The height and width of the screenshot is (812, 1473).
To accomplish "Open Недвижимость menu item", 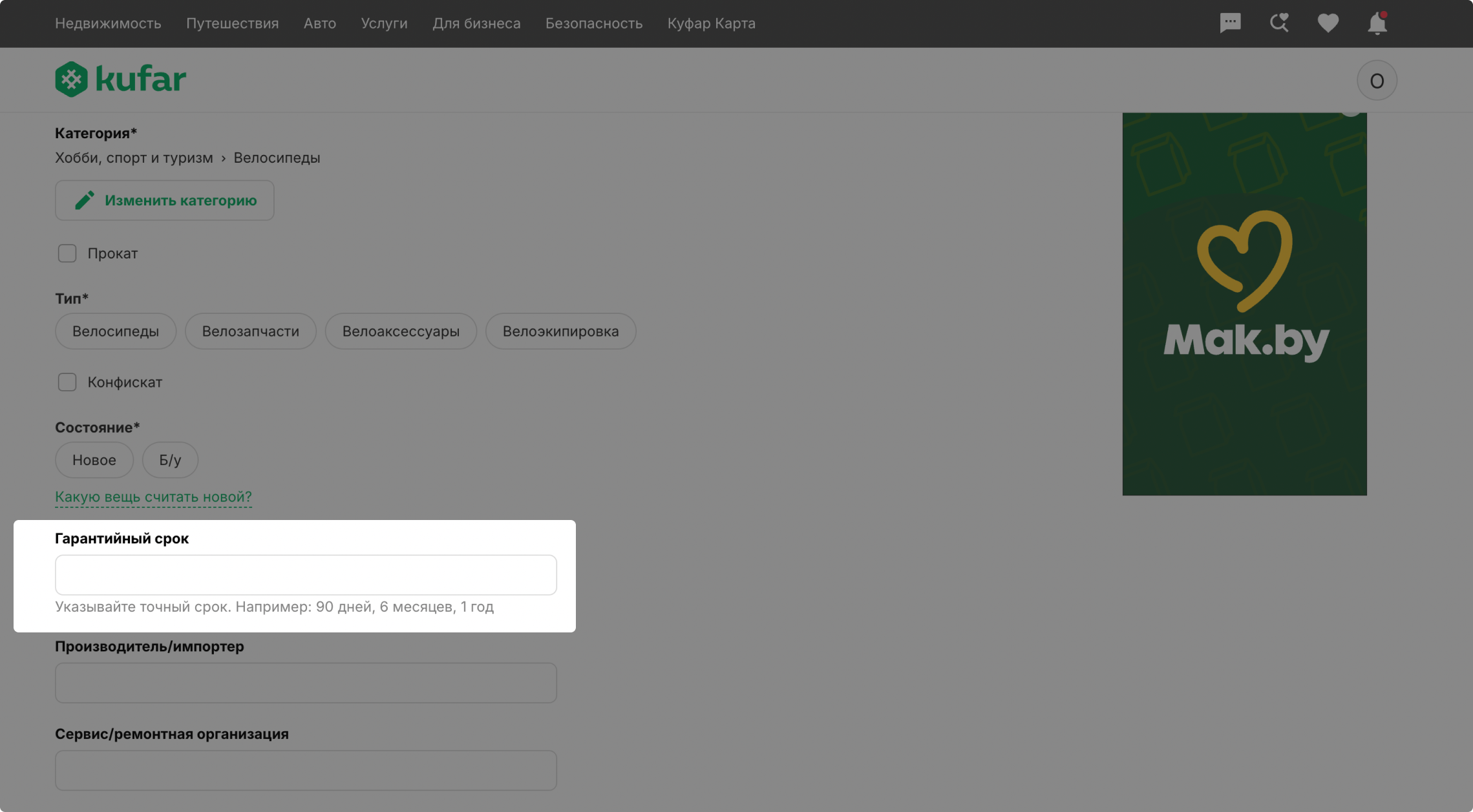I will 108,23.
